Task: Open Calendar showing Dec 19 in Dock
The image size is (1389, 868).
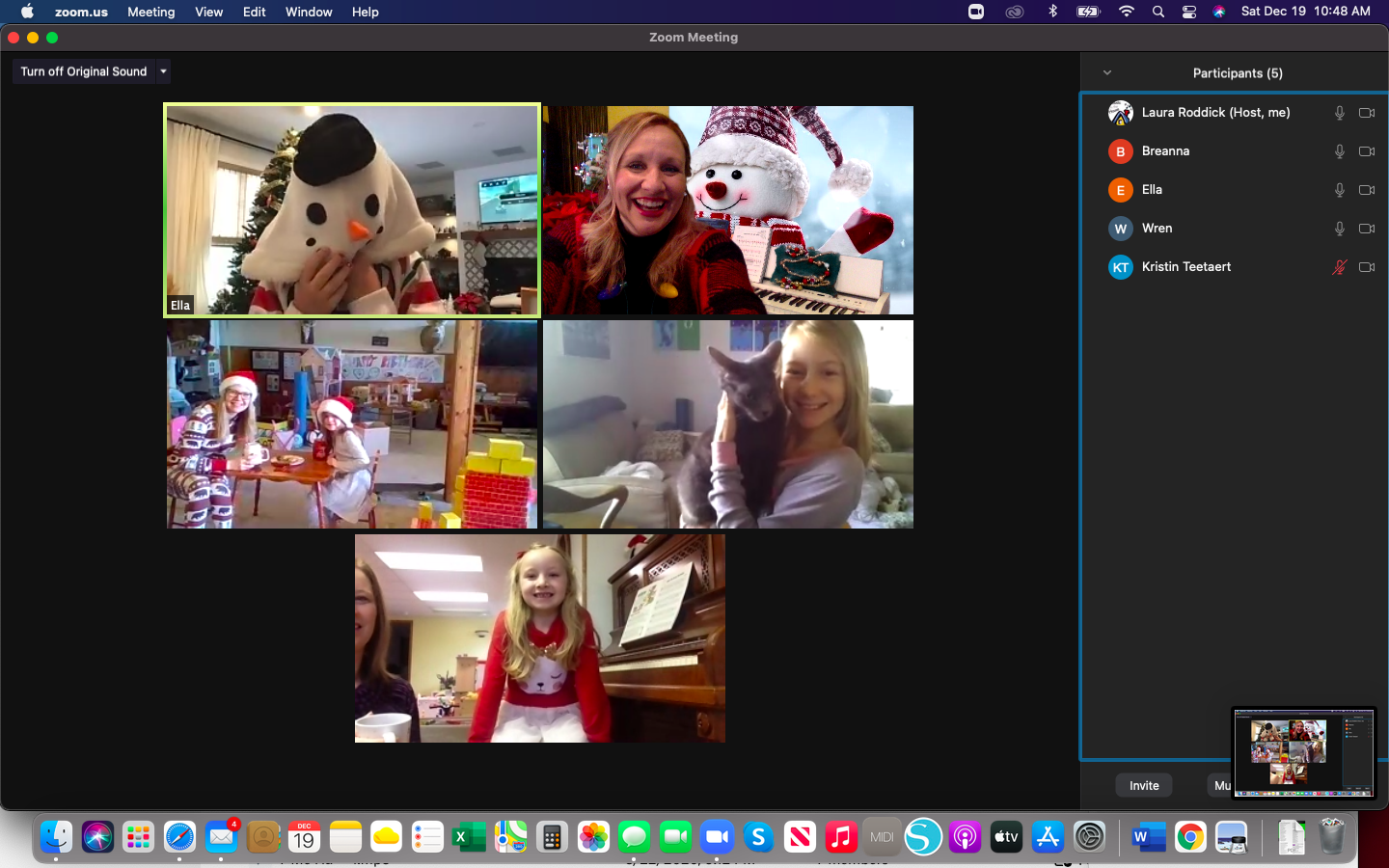Action: (304, 837)
